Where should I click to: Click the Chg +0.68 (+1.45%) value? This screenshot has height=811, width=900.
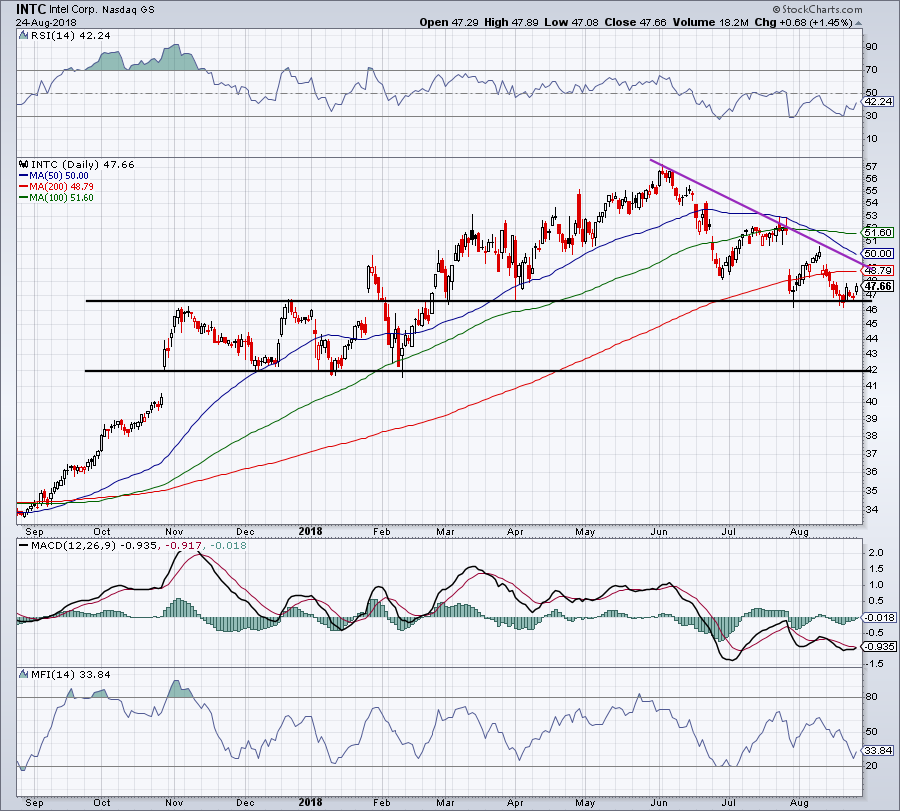[804, 22]
